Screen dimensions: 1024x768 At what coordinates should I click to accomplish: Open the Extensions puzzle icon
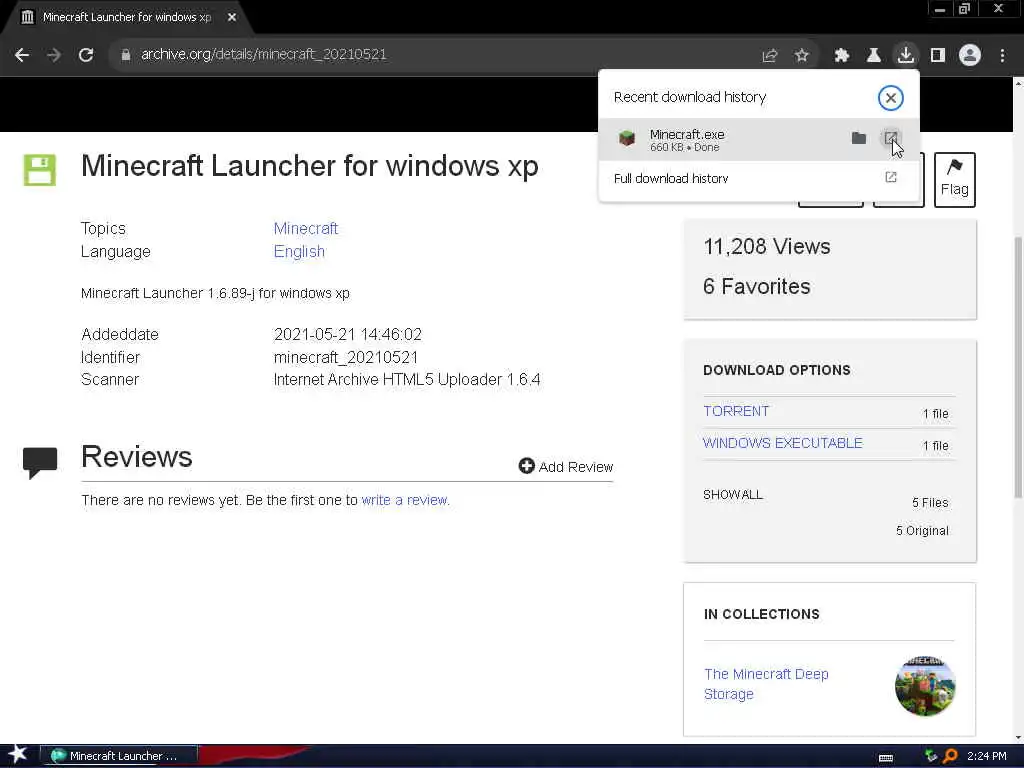[842, 56]
